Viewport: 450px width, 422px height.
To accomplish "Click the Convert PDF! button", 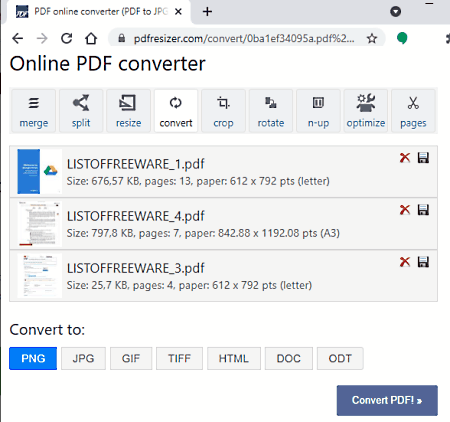I will tap(387, 400).
